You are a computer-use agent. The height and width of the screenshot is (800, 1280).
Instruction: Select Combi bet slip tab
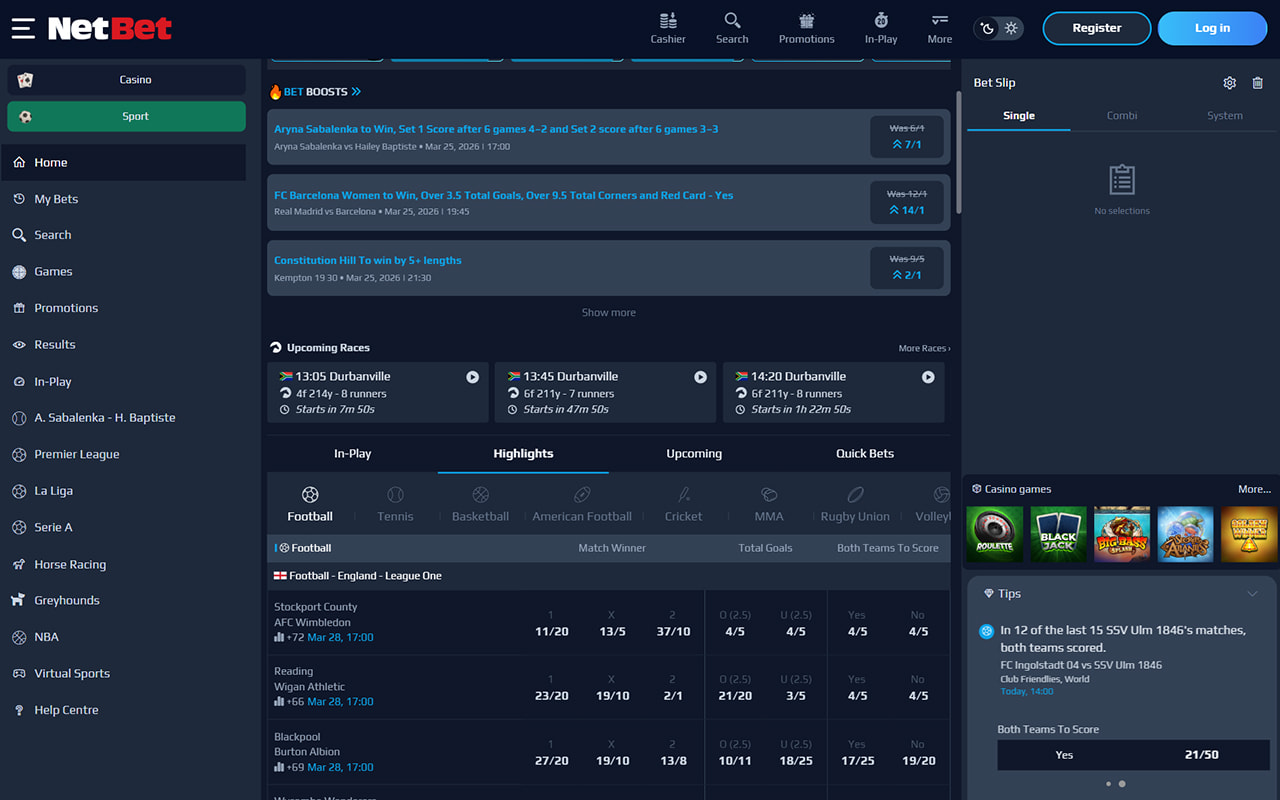point(1122,116)
